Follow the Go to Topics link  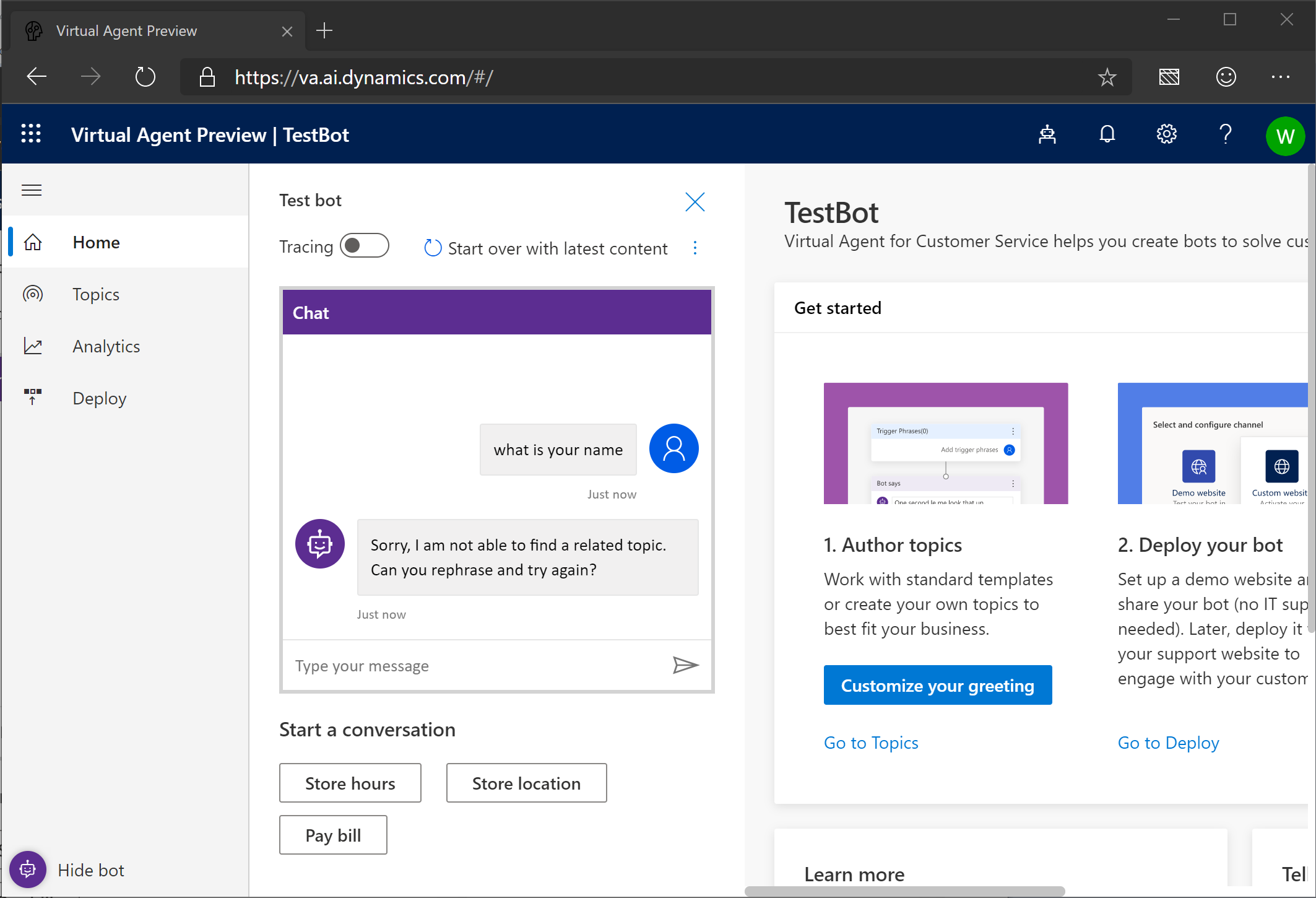coord(870,743)
